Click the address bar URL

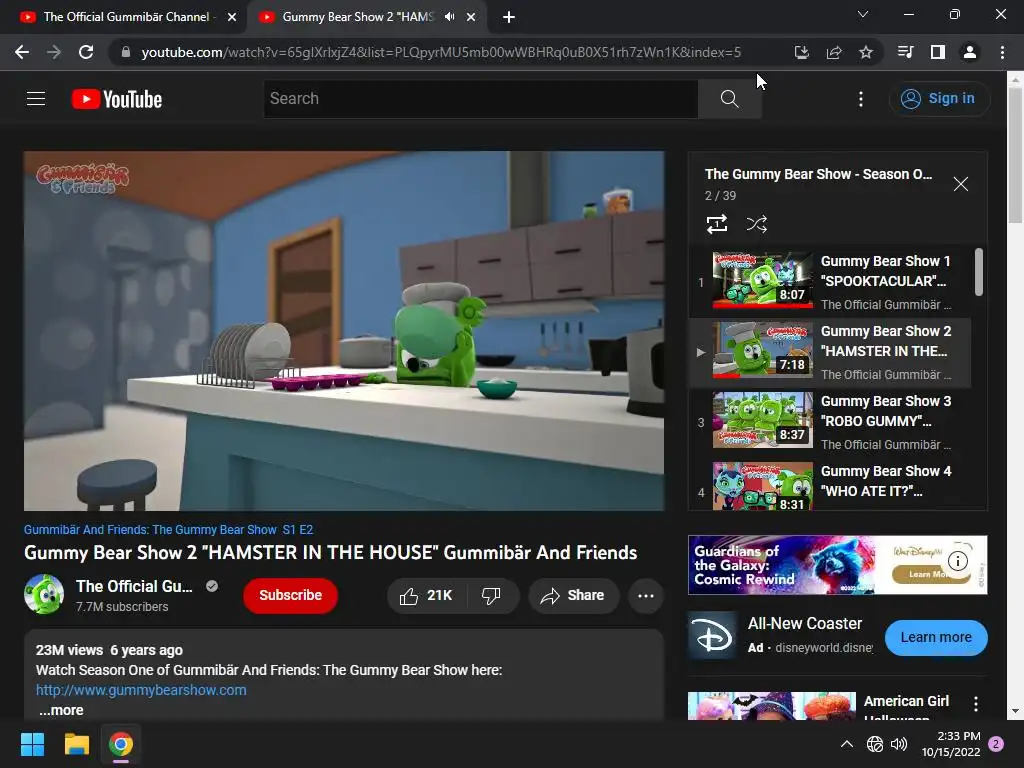[441, 52]
